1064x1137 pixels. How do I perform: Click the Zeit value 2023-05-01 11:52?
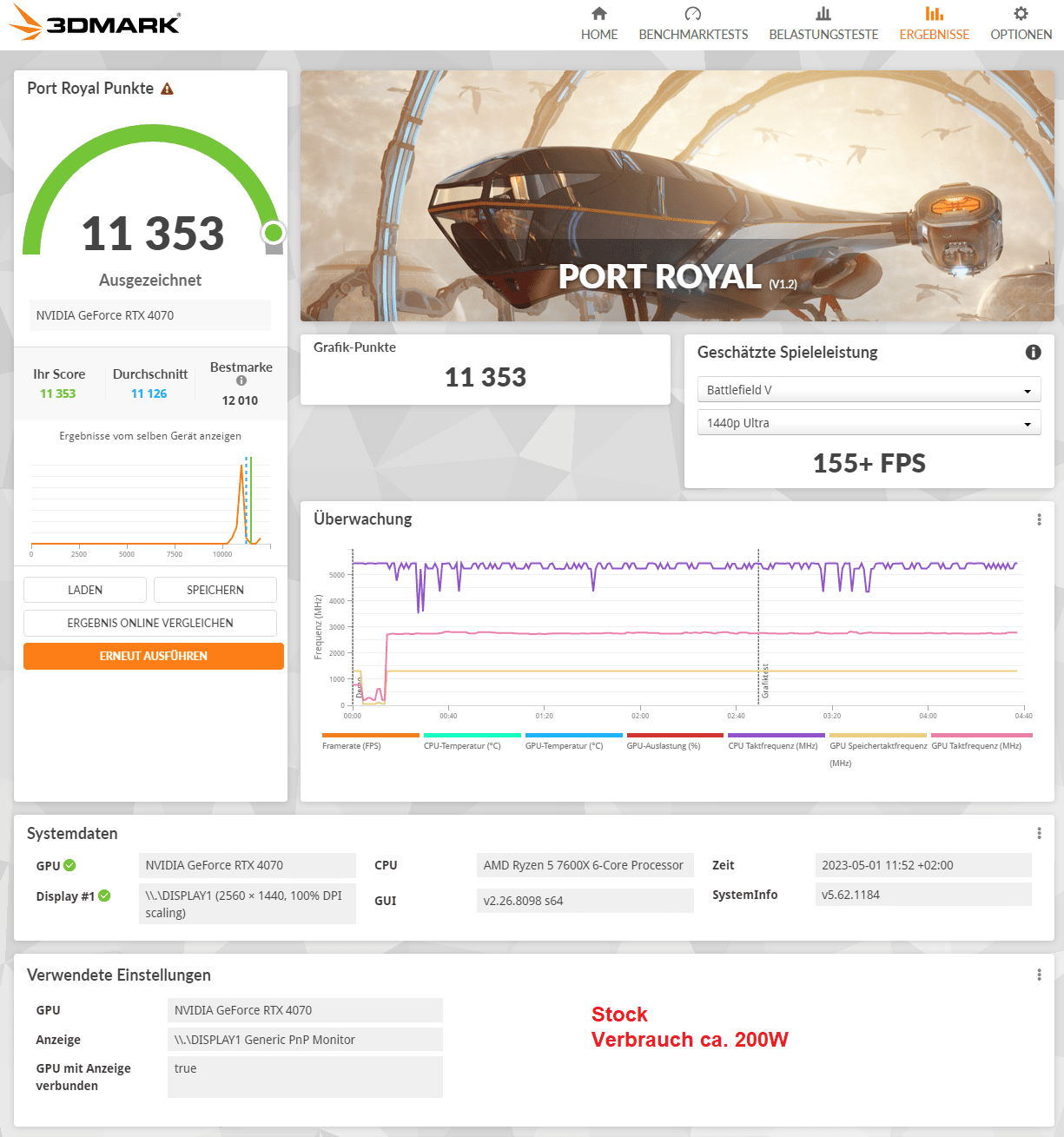(923, 865)
